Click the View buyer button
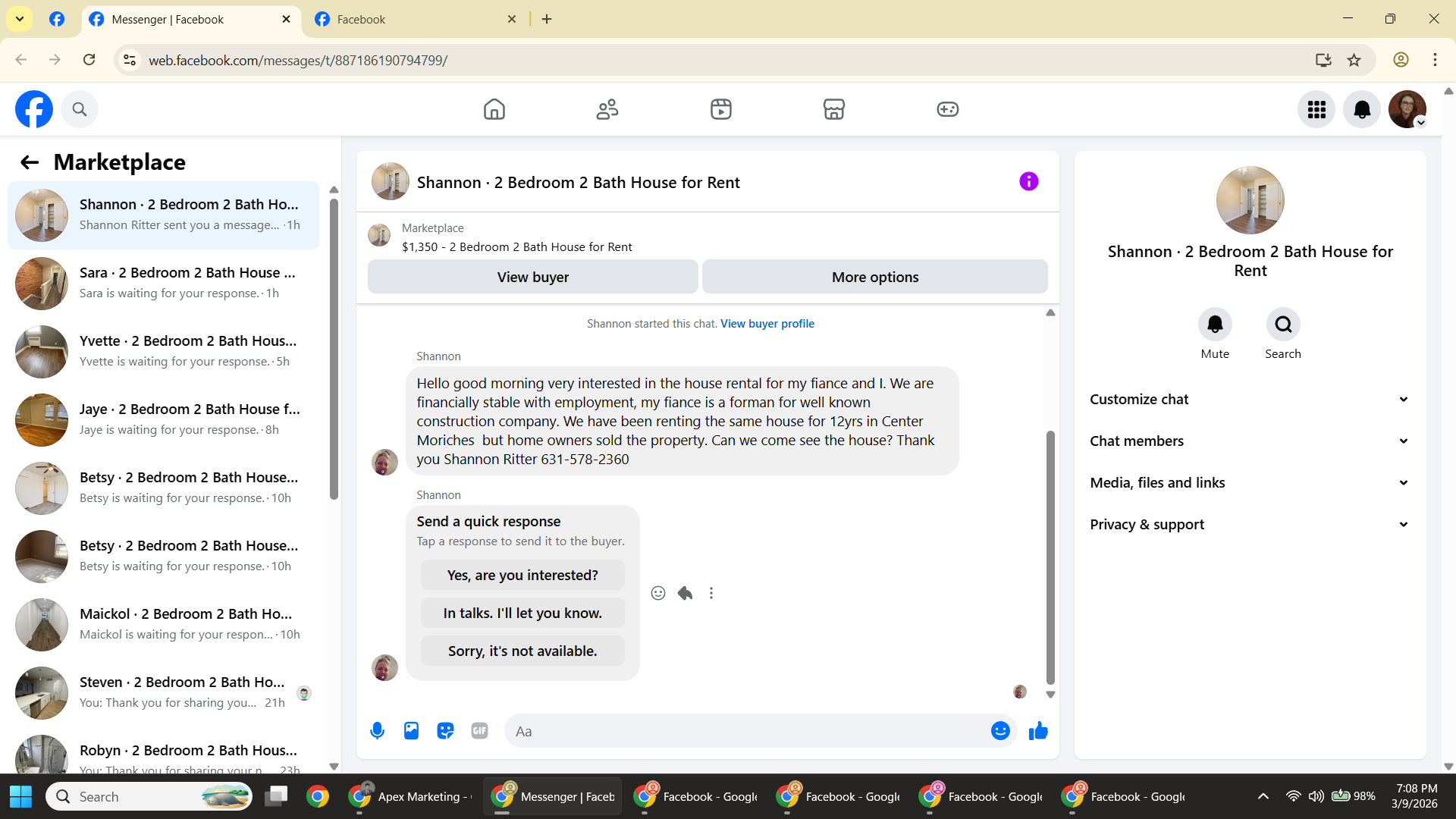The image size is (1456, 819). (532, 278)
